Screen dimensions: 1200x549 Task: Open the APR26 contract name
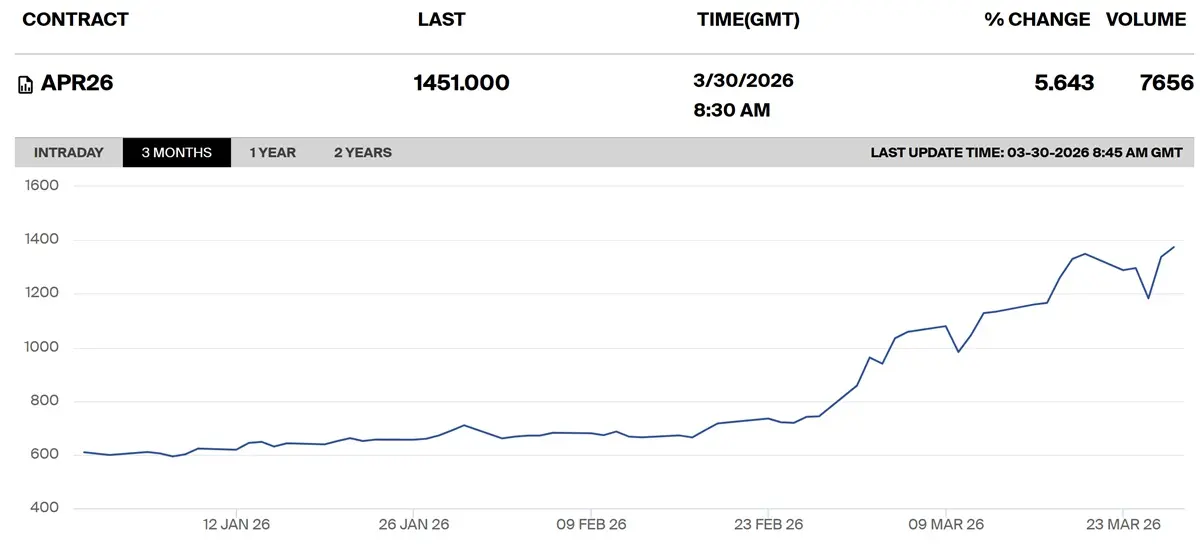(77, 84)
